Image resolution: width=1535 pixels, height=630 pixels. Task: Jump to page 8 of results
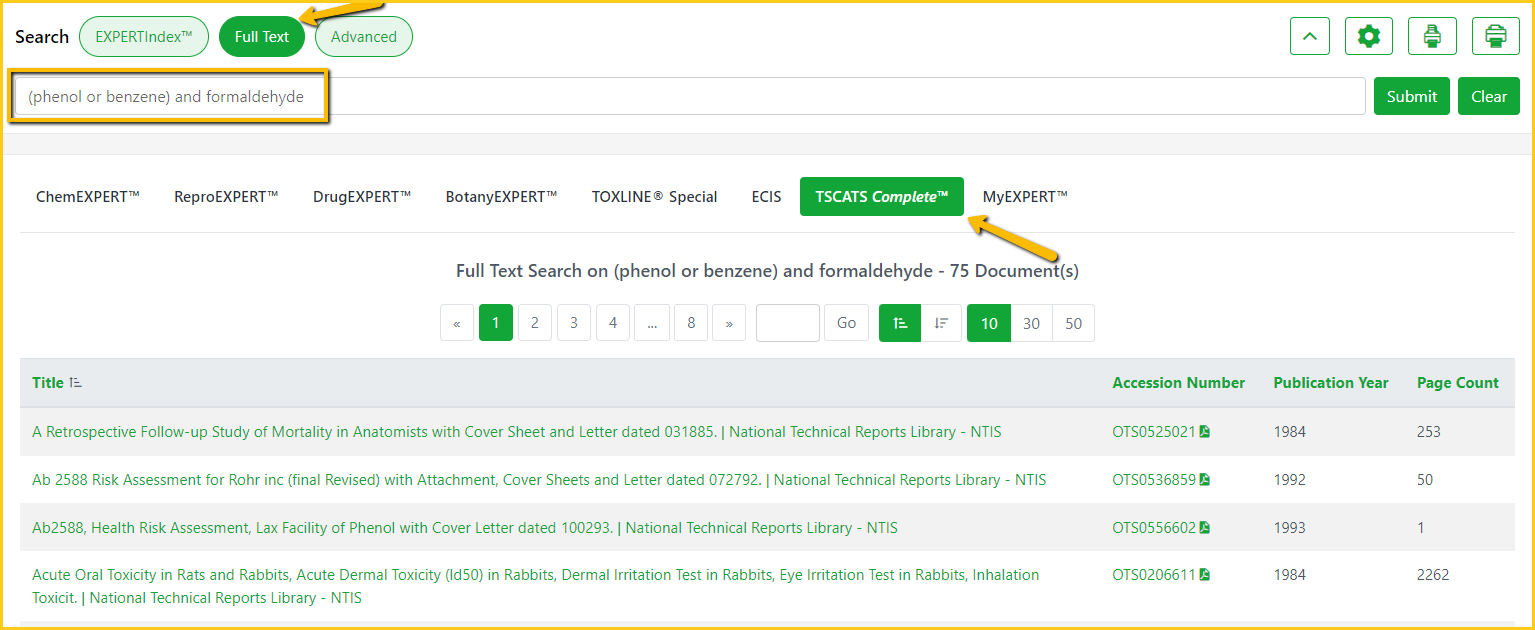coord(691,323)
